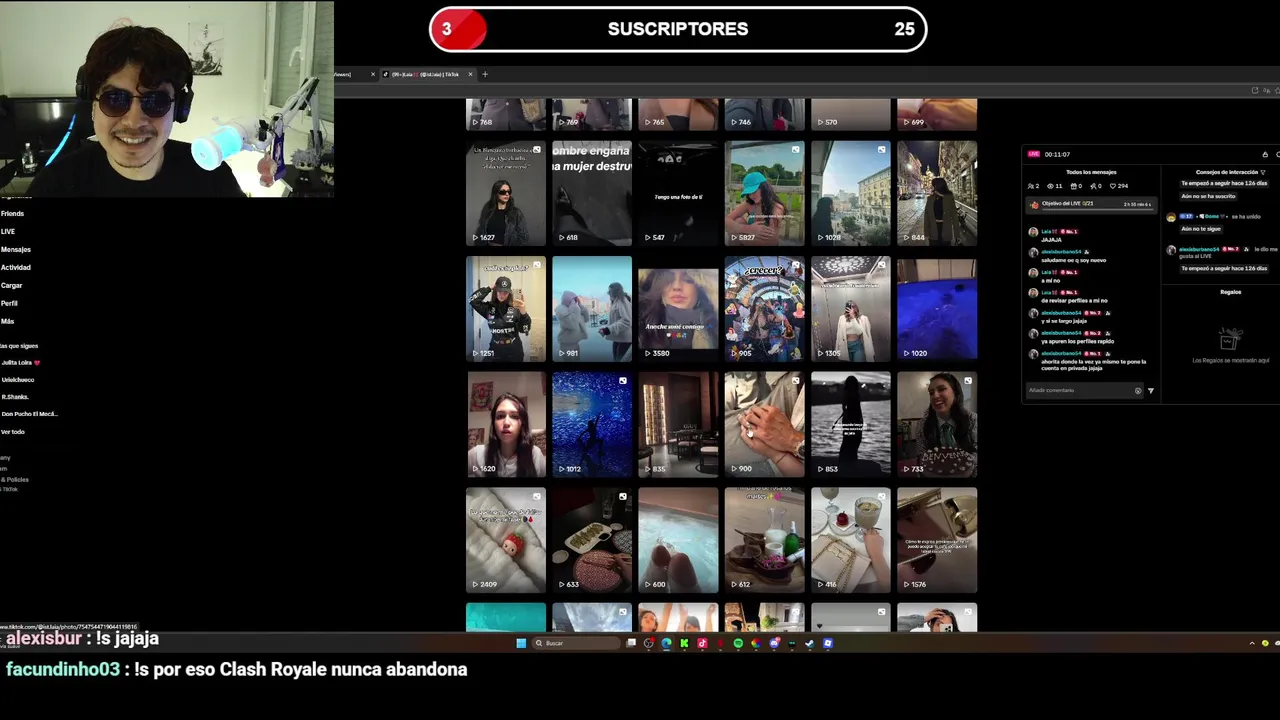Image resolution: width=1280 pixels, height=720 pixels.
Task: Open Más in TikTok sidebar
Action: pos(7,321)
